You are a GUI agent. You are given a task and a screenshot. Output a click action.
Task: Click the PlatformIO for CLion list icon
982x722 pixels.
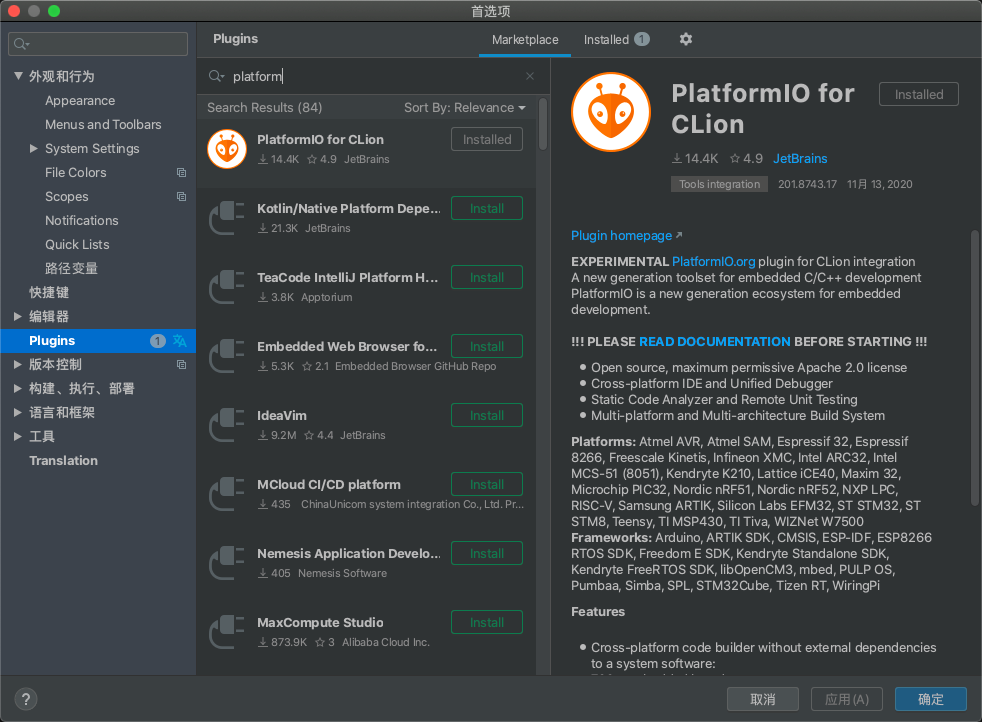click(x=227, y=149)
